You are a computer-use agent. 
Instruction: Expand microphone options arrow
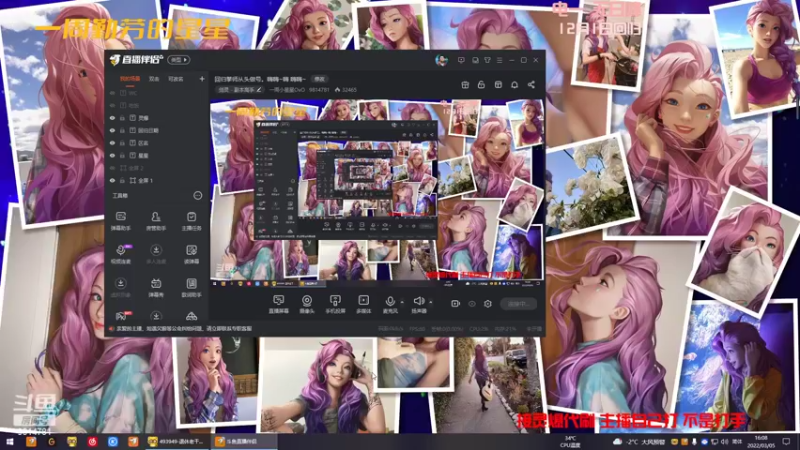pyautogui.click(x=402, y=302)
